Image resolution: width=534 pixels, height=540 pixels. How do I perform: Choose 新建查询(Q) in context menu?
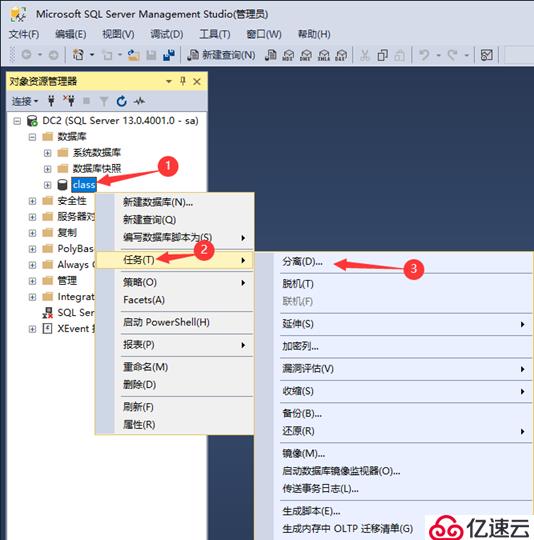point(174,220)
